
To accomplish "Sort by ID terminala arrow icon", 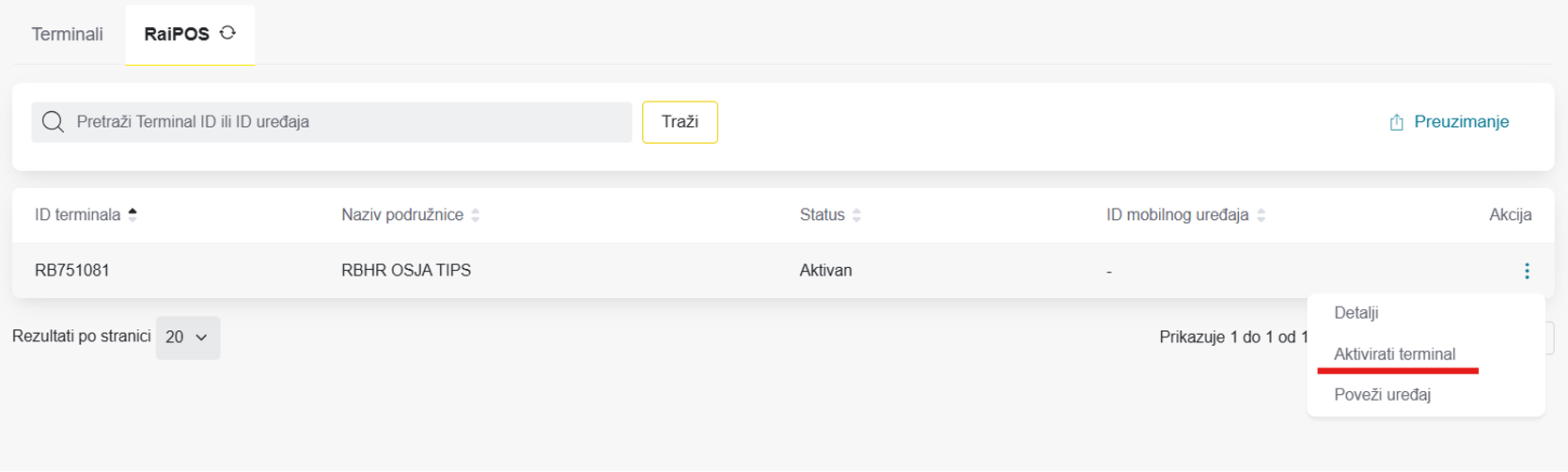I will tap(133, 215).
